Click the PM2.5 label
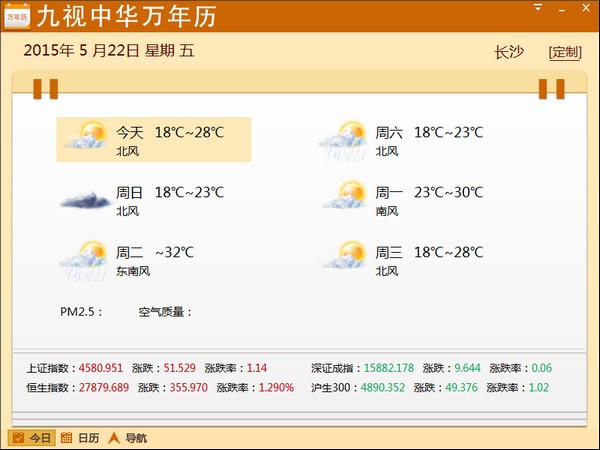Screen dimensions: 600x450 [81, 311]
